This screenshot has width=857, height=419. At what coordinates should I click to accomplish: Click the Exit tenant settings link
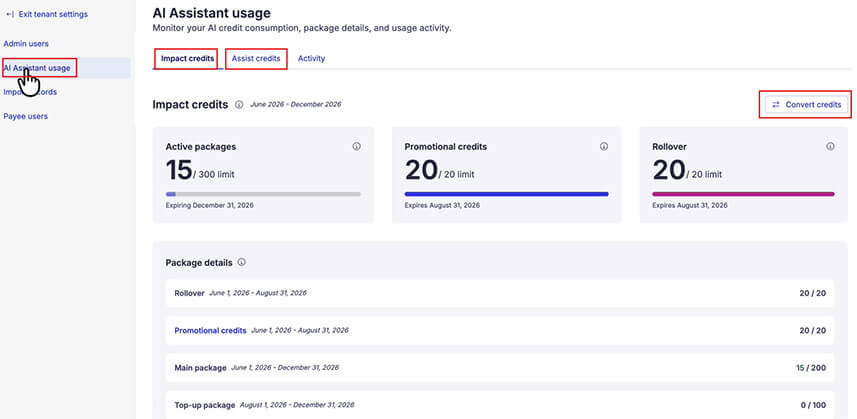(53, 15)
